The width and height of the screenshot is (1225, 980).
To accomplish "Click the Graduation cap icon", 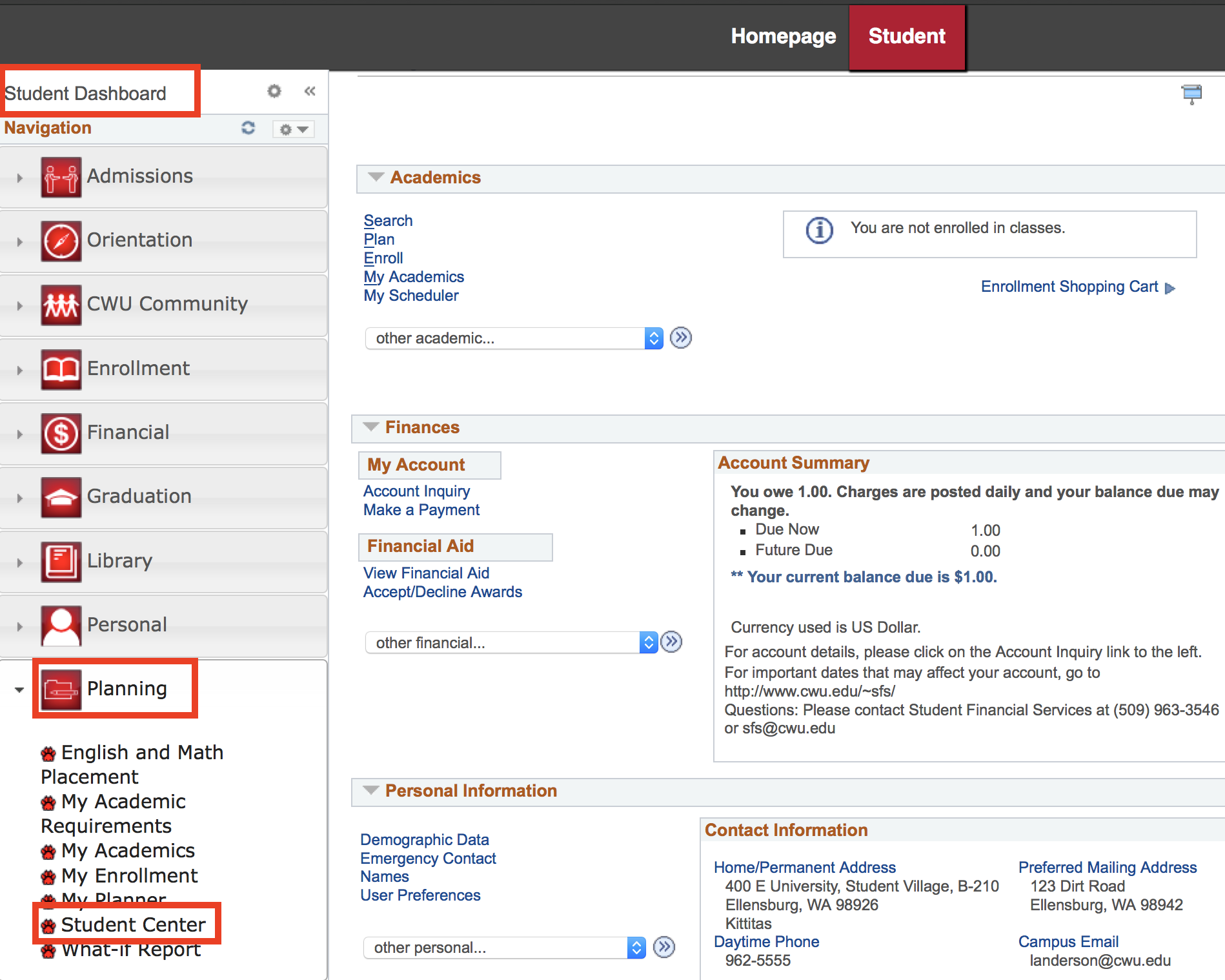I will [61, 497].
